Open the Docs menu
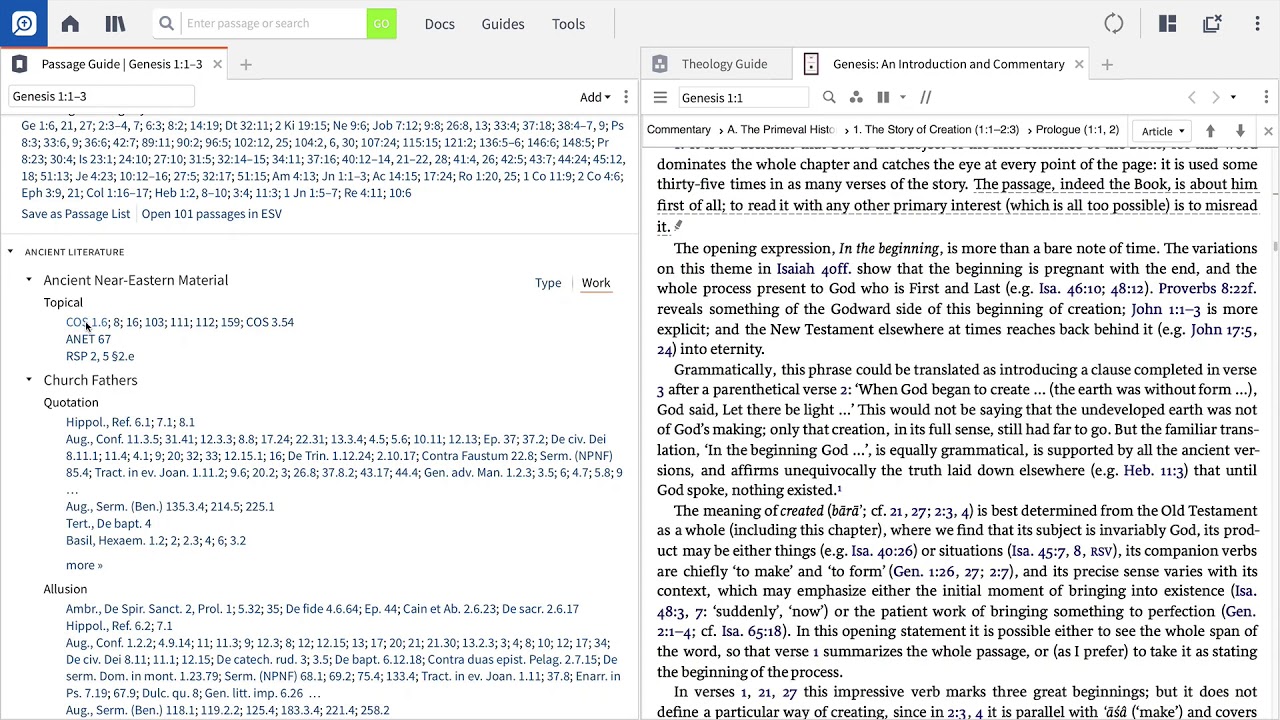Screen dimensions: 1280x720 point(439,23)
